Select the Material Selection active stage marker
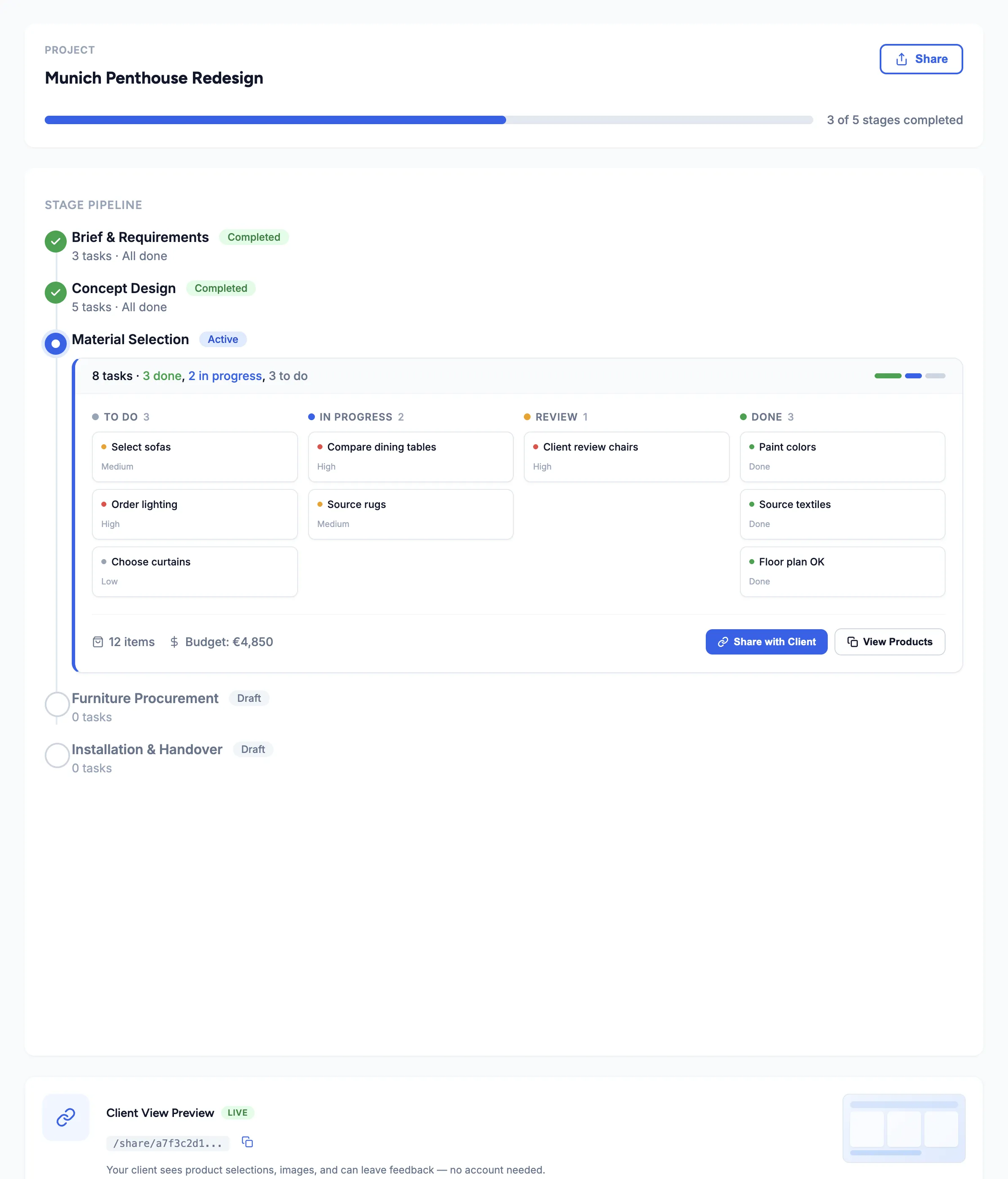Screen dimensions: 1008x1179 (x=56, y=344)
